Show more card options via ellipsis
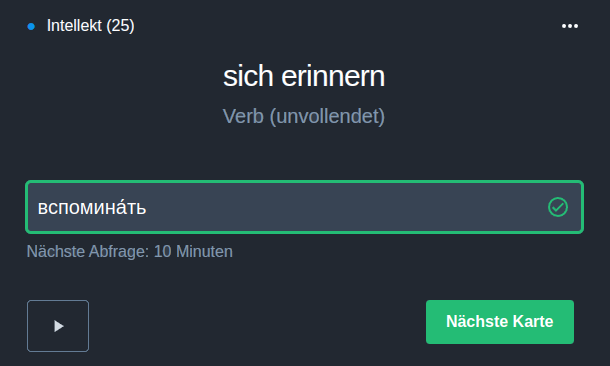Screen dimensions: 610x366 click(x=570, y=26)
